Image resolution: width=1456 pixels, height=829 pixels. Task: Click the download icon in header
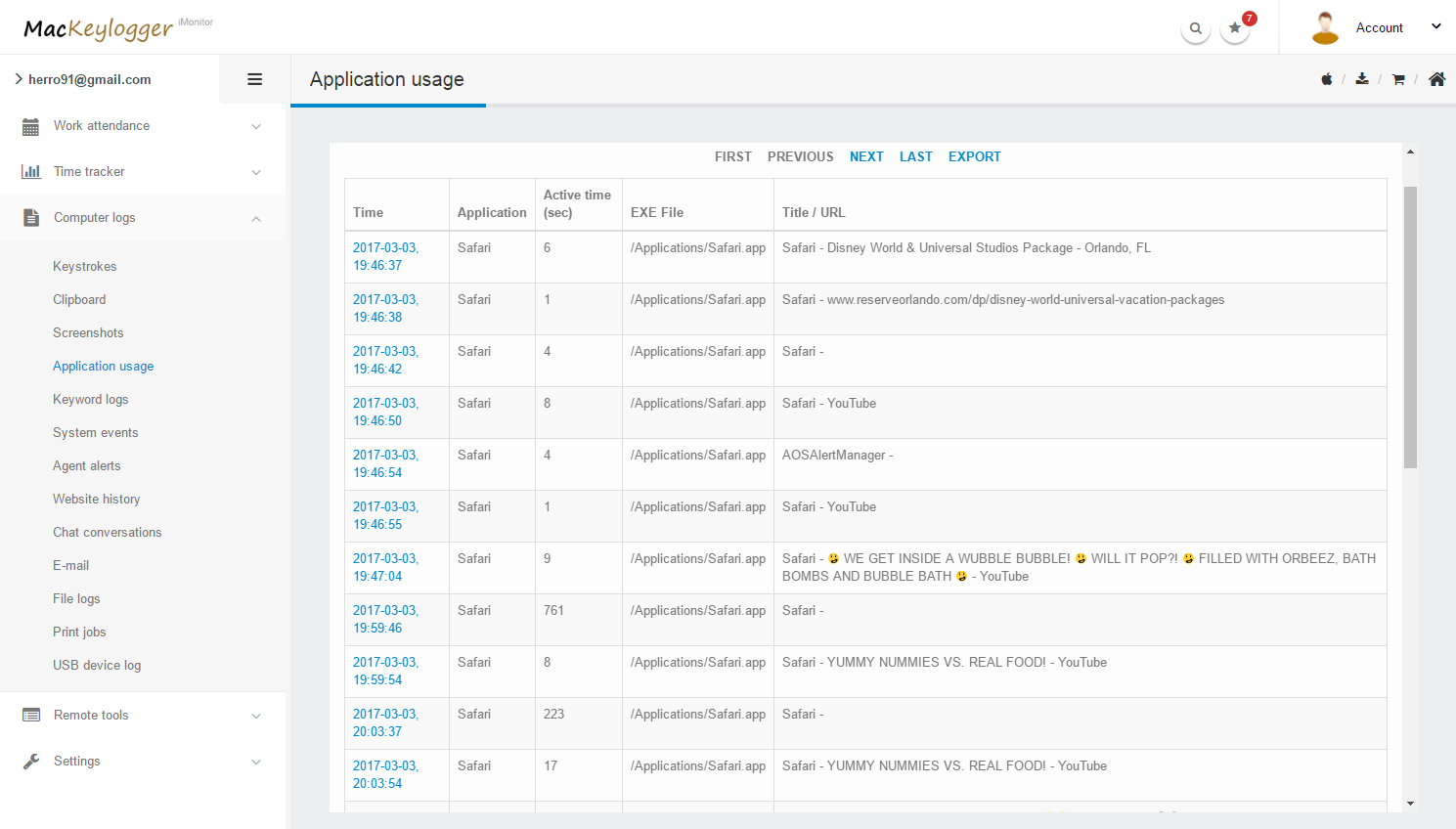[x=1362, y=79]
